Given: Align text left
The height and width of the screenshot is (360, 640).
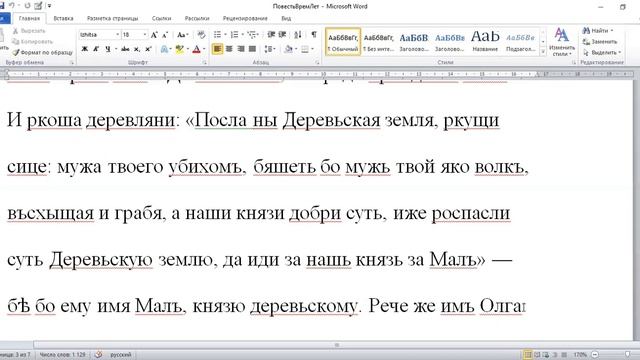Looking at the screenshot, I should (x=217, y=49).
